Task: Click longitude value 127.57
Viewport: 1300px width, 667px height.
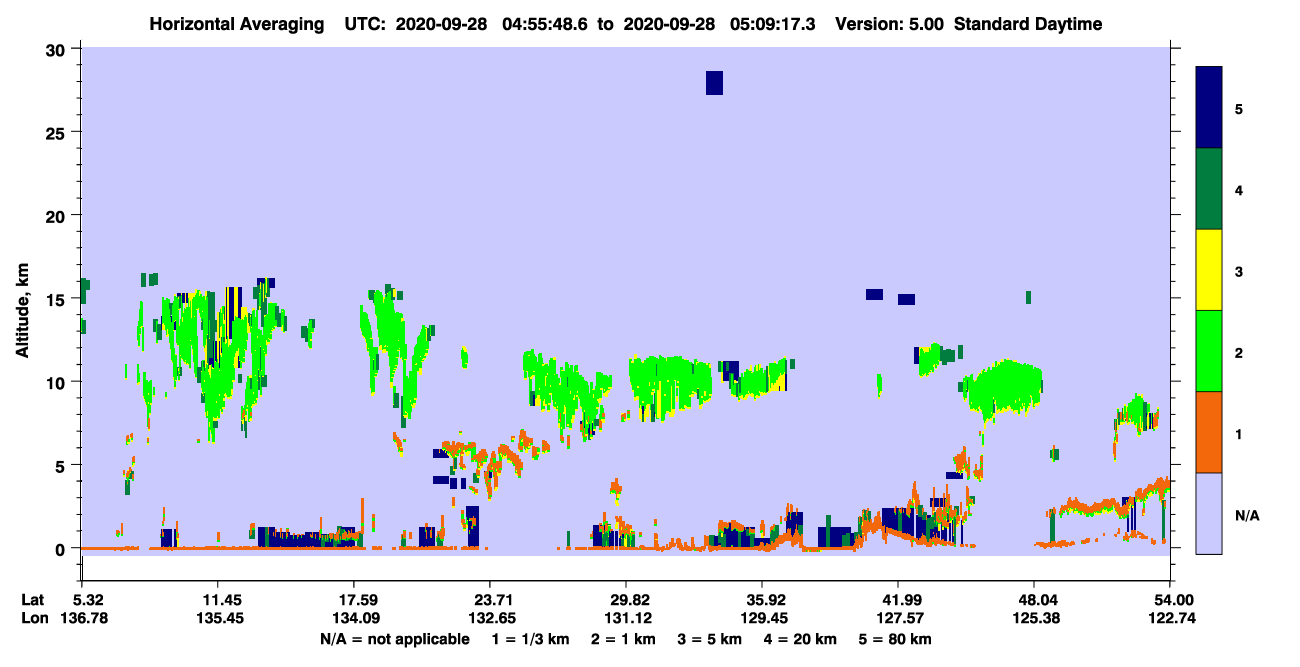Action: [898, 618]
